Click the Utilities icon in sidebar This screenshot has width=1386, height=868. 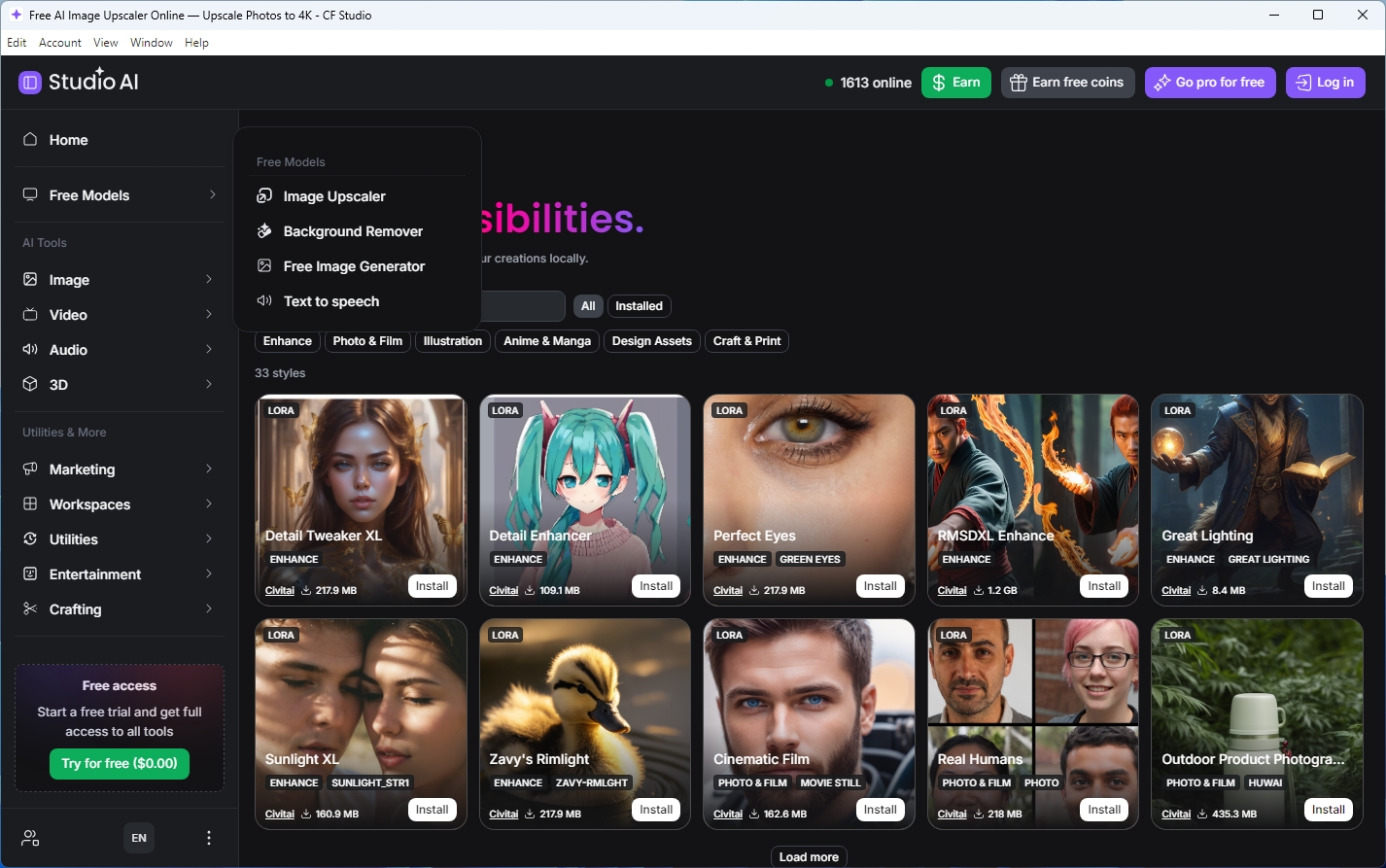[x=30, y=538]
